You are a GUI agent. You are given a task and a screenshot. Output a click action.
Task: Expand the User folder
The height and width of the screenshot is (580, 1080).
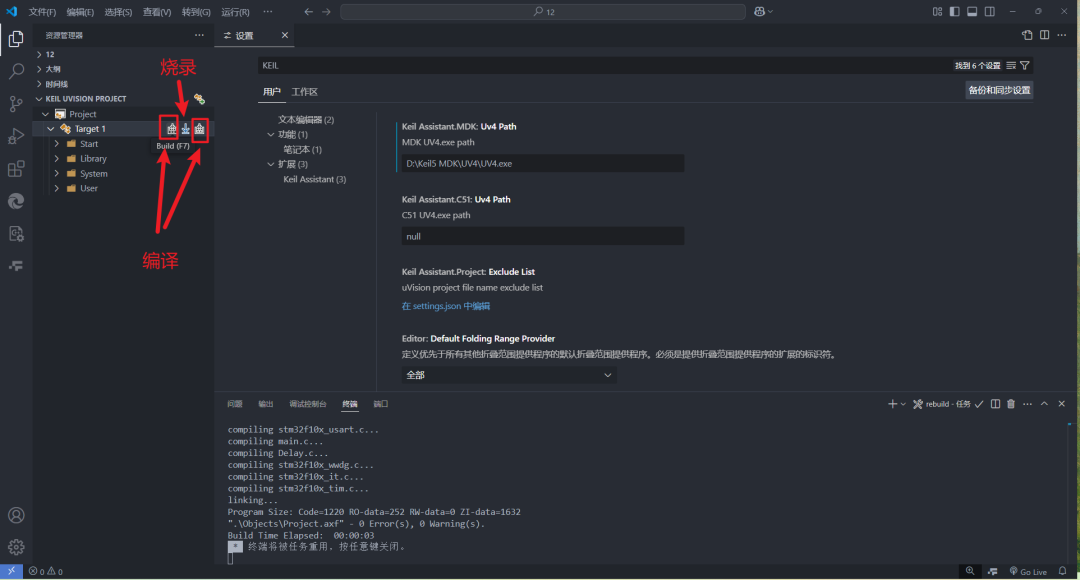pyautogui.click(x=56, y=188)
